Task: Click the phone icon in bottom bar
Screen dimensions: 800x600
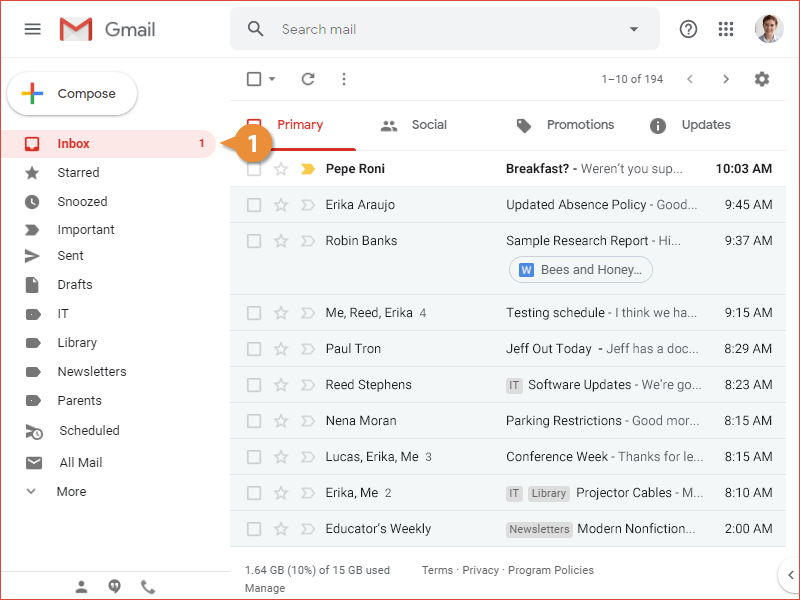Action: point(148,587)
